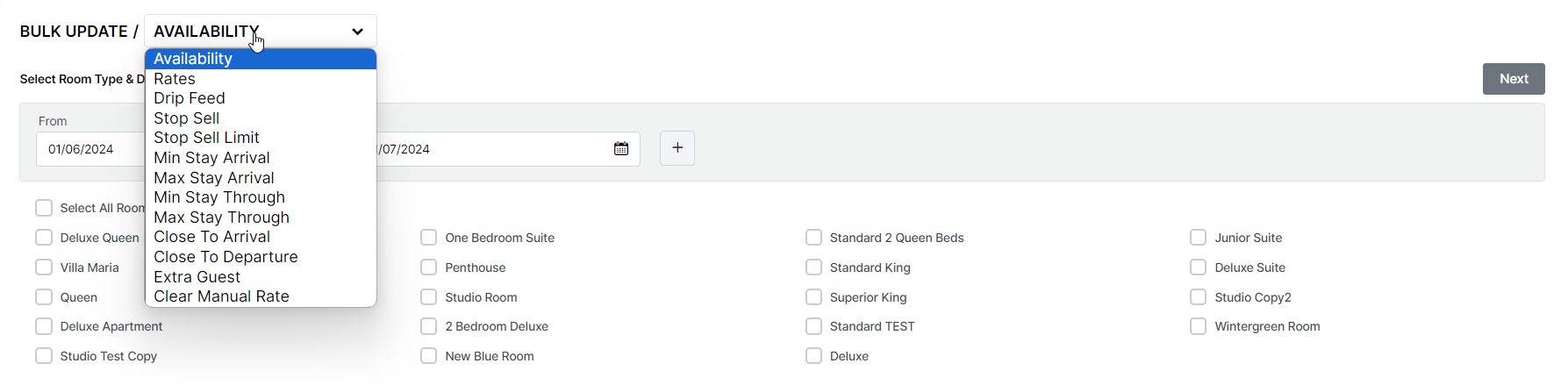Viewport: 1568px width, 385px height.
Task: Select the One Bedroom Suite checkbox
Action: pos(429,238)
